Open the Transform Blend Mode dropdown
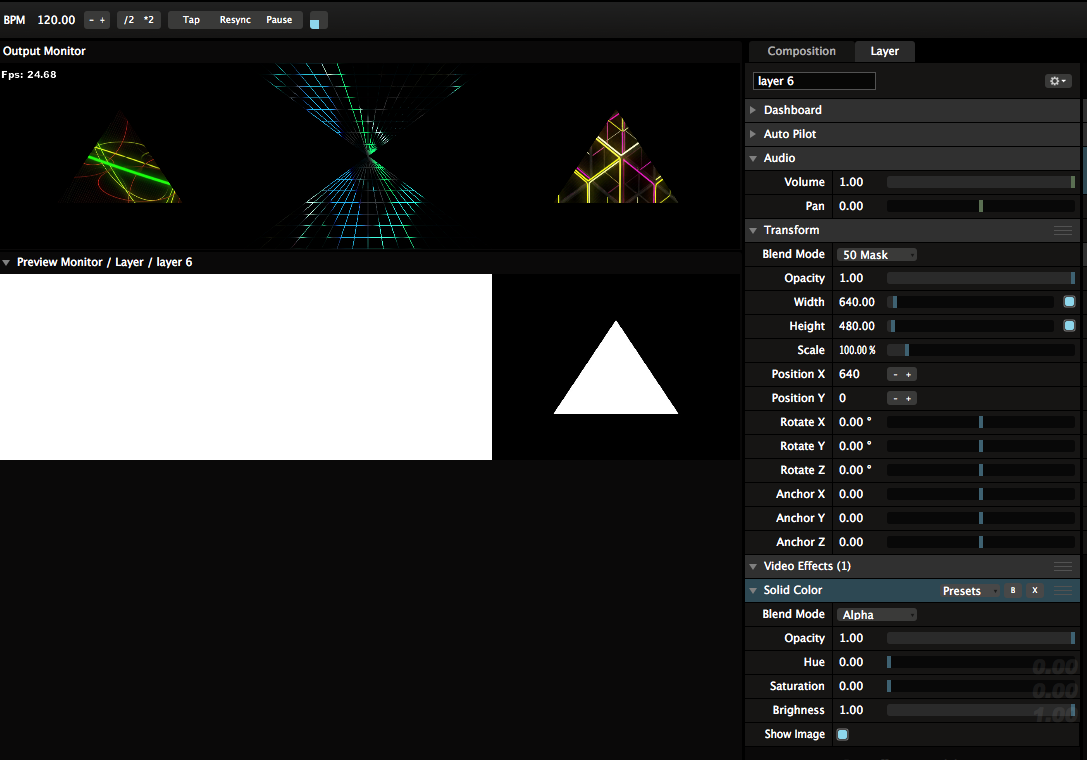 pos(877,255)
